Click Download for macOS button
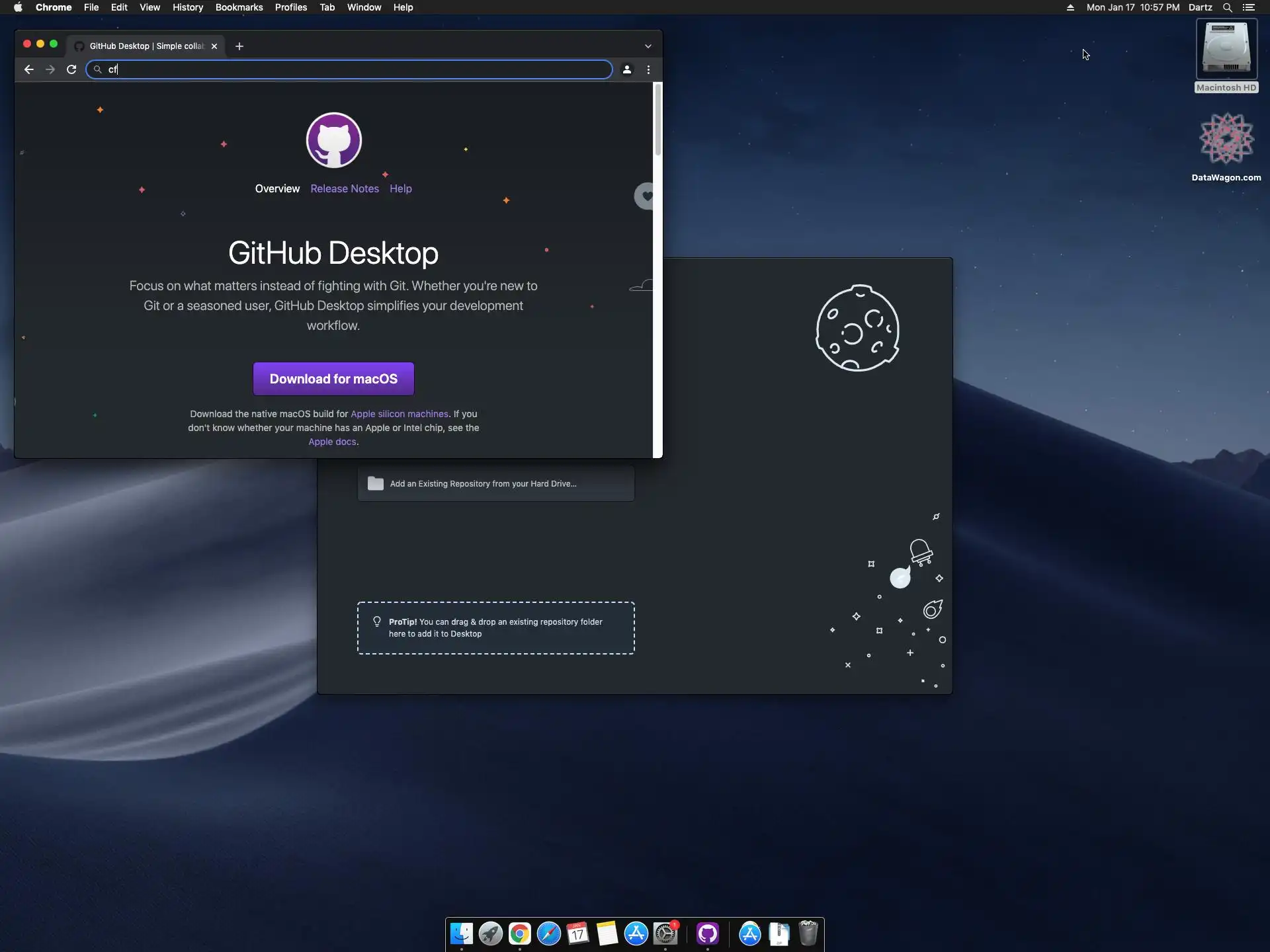This screenshot has width=1270, height=952. click(x=333, y=379)
